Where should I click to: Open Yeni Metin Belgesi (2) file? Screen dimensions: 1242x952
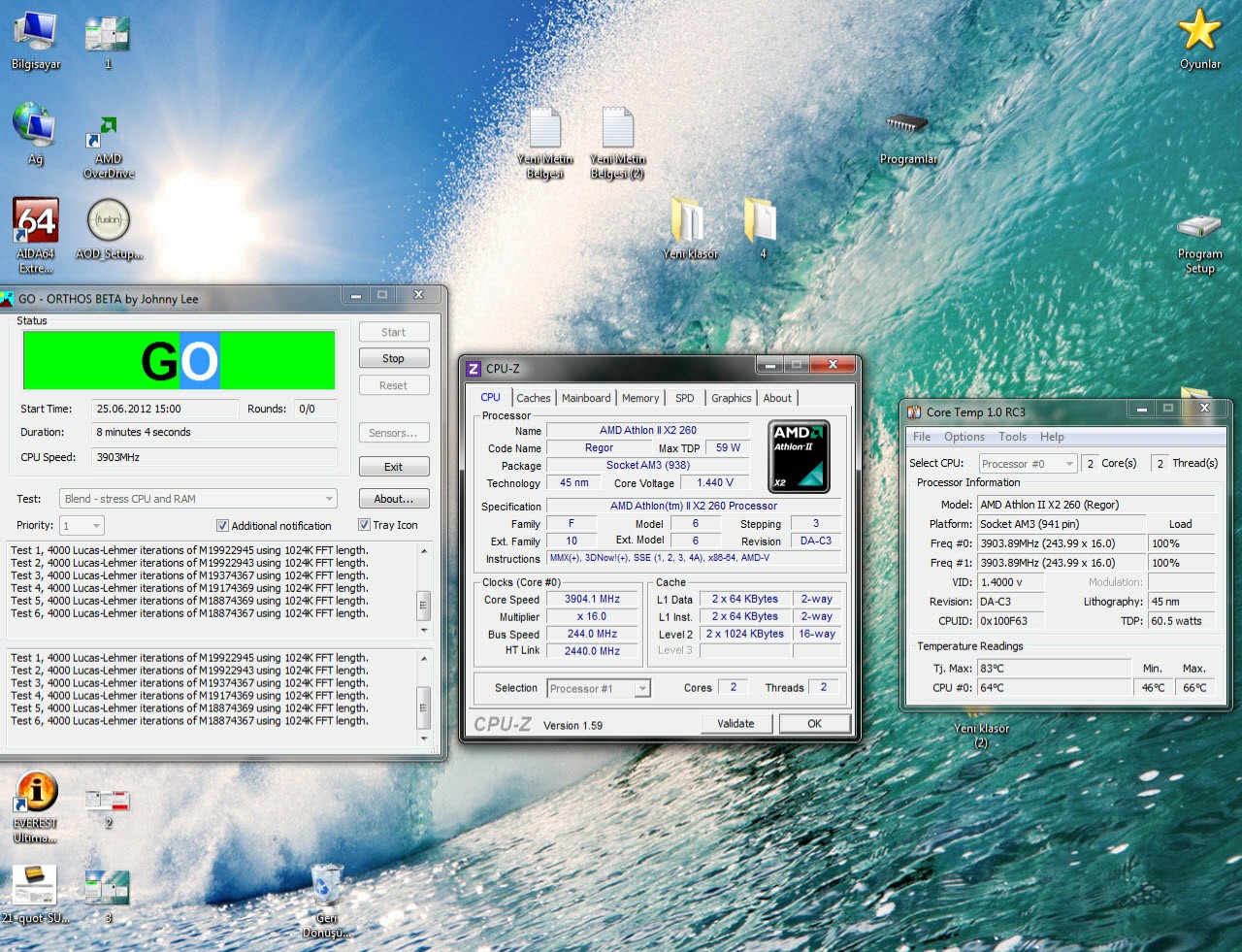tap(617, 143)
